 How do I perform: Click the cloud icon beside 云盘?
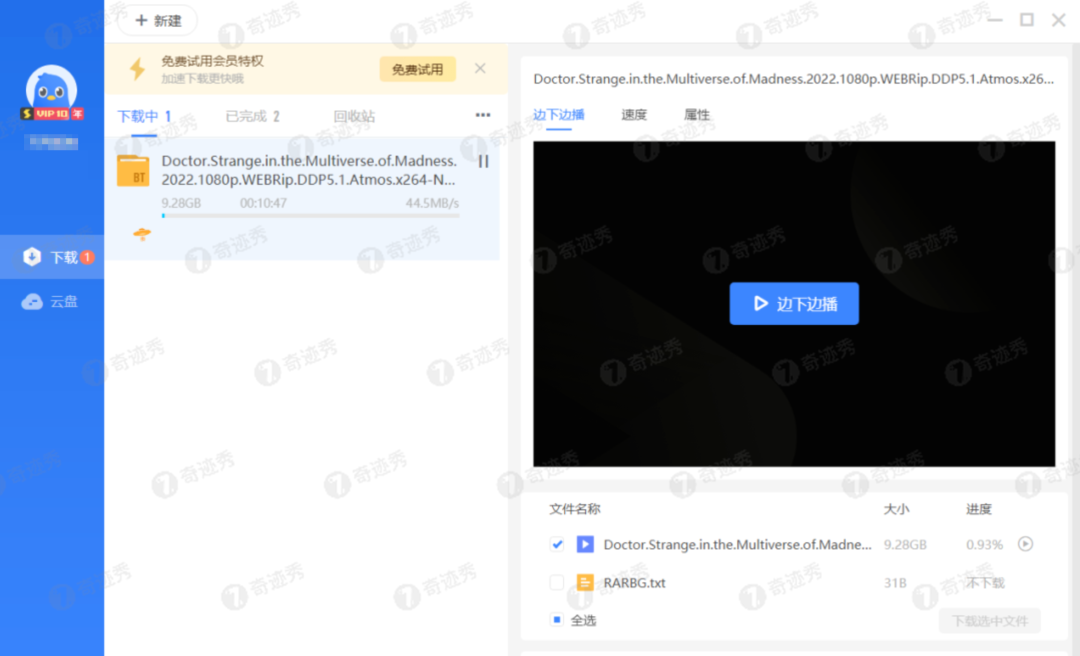click(x=32, y=302)
